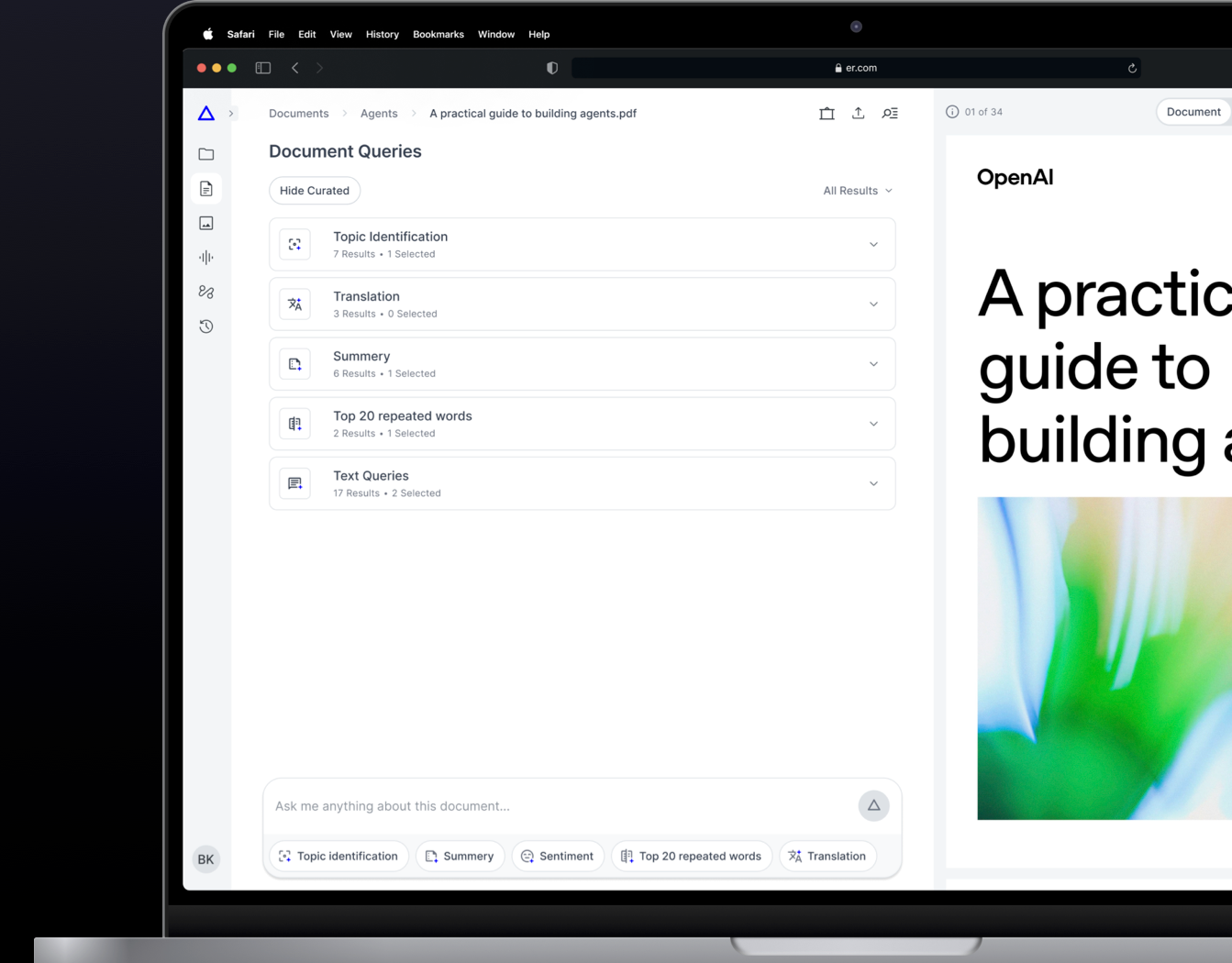Go to the Documents breadcrumb
This screenshot has width=1232, height=963.
pos(299,114)
